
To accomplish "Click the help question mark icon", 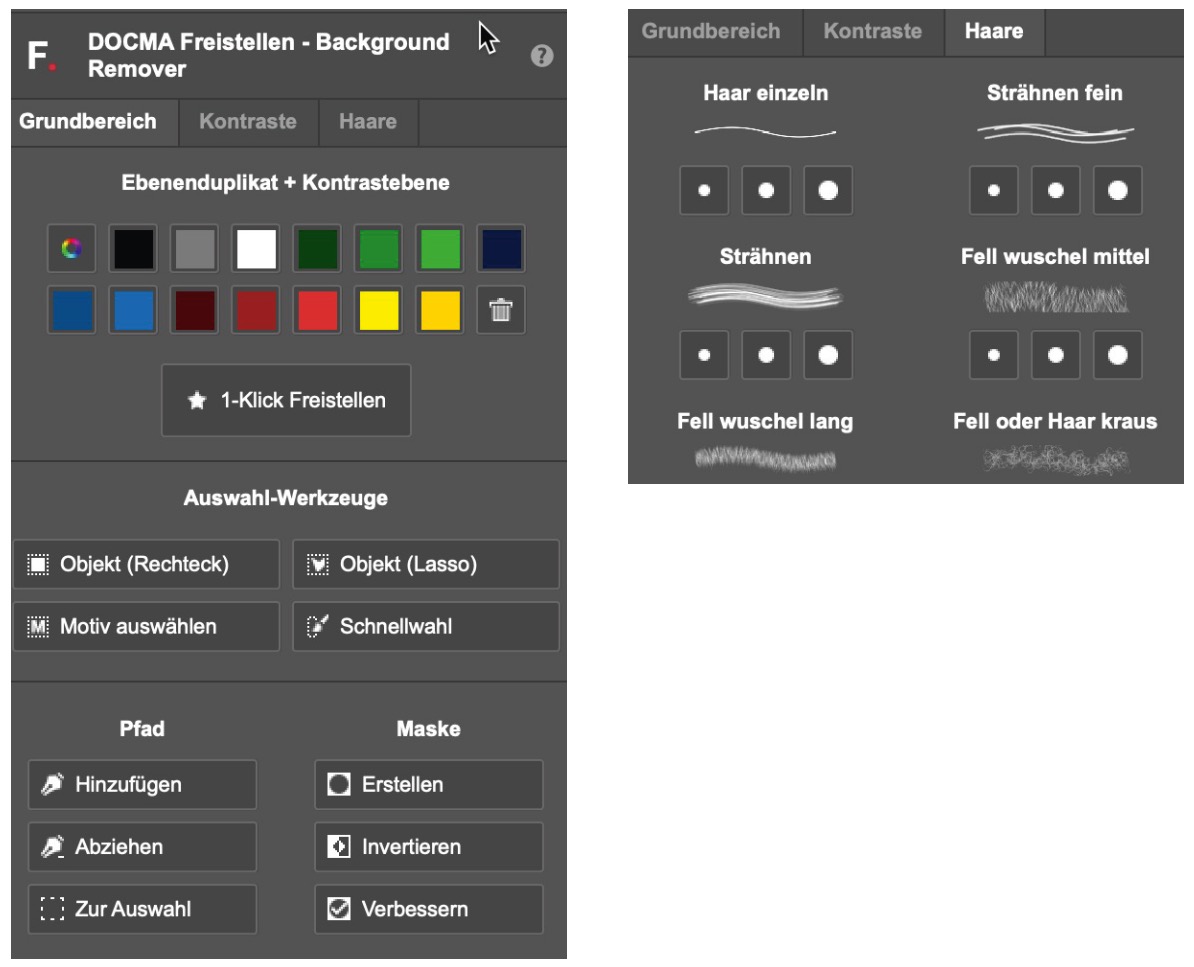I will point(544,59).
